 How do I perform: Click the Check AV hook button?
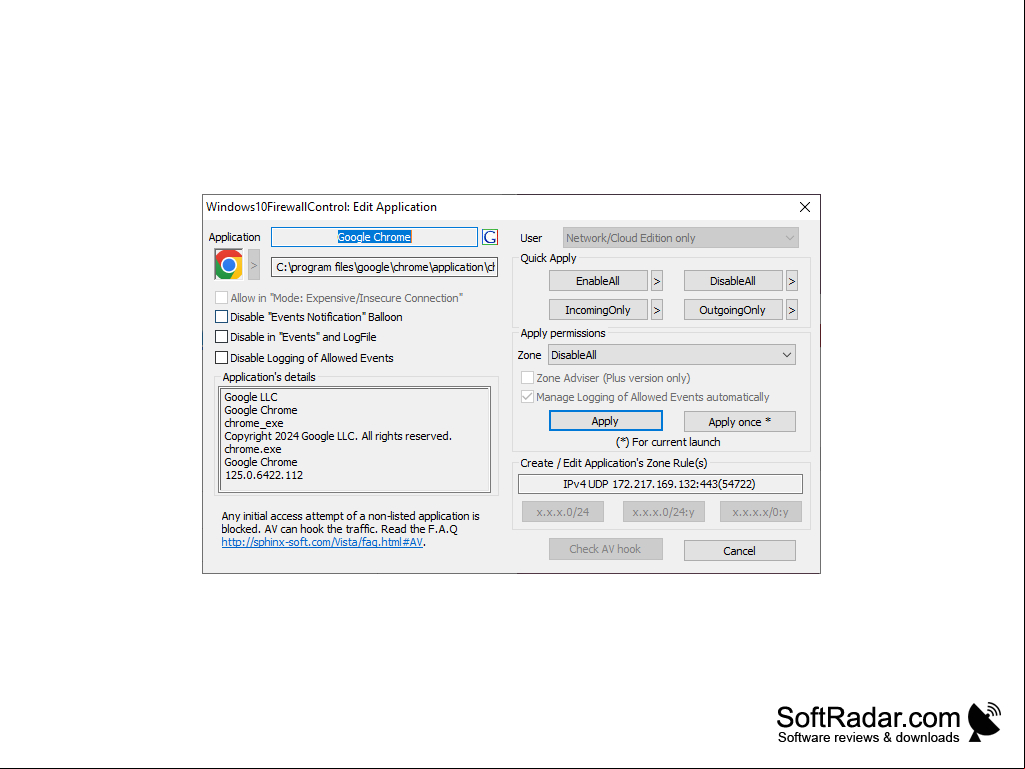[605, 549]
